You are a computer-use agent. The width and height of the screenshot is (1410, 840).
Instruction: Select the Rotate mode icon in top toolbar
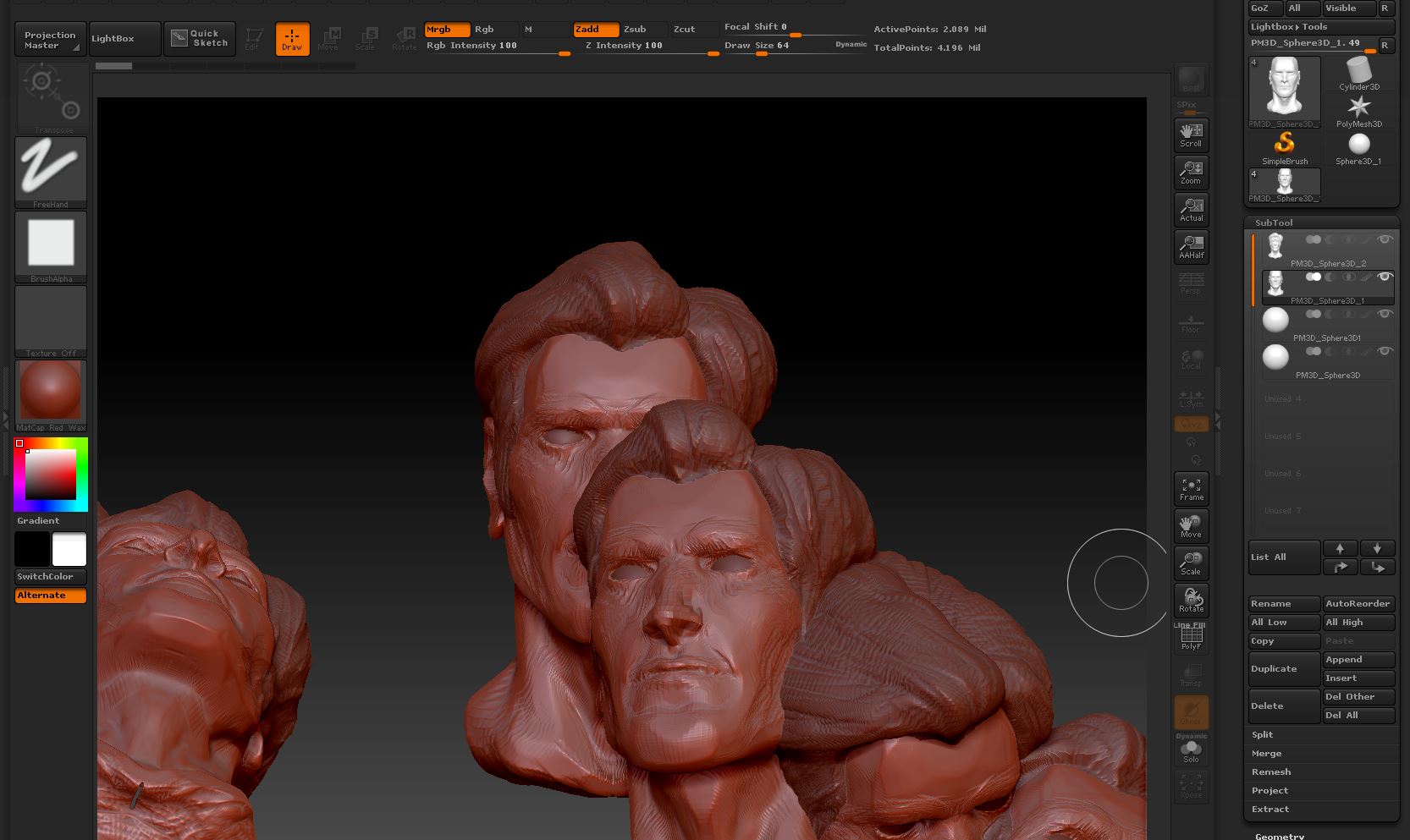click(x=404, y=39)
